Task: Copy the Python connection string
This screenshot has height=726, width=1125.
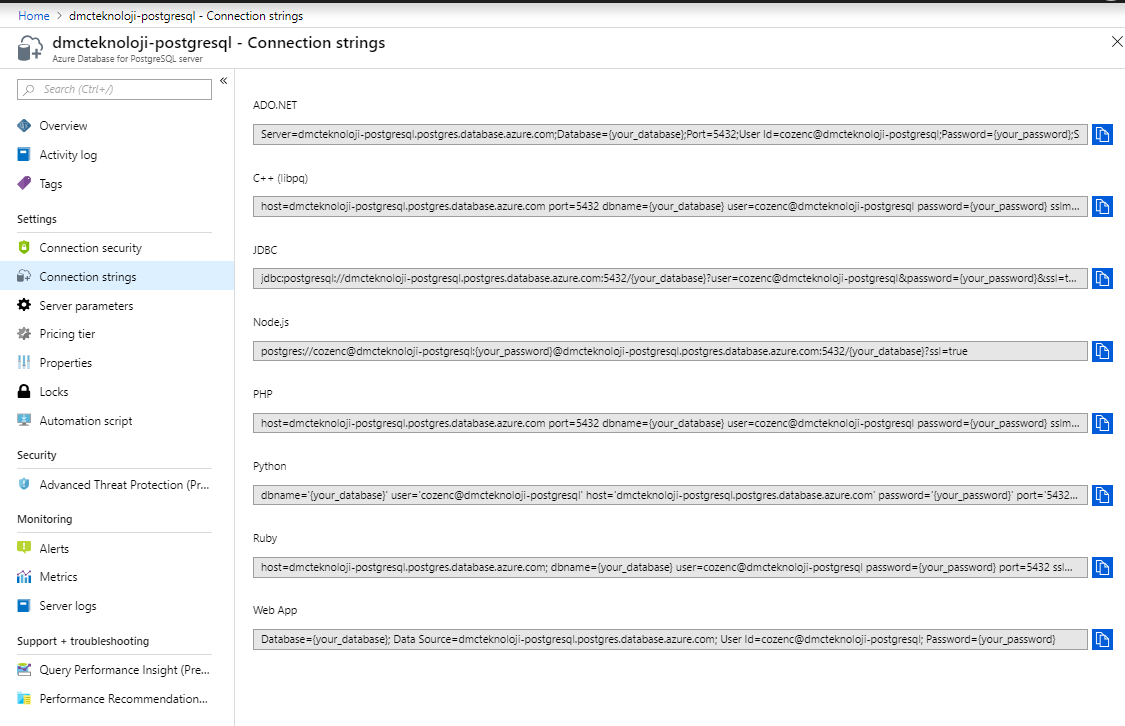Action: (x=1102, y=495)
